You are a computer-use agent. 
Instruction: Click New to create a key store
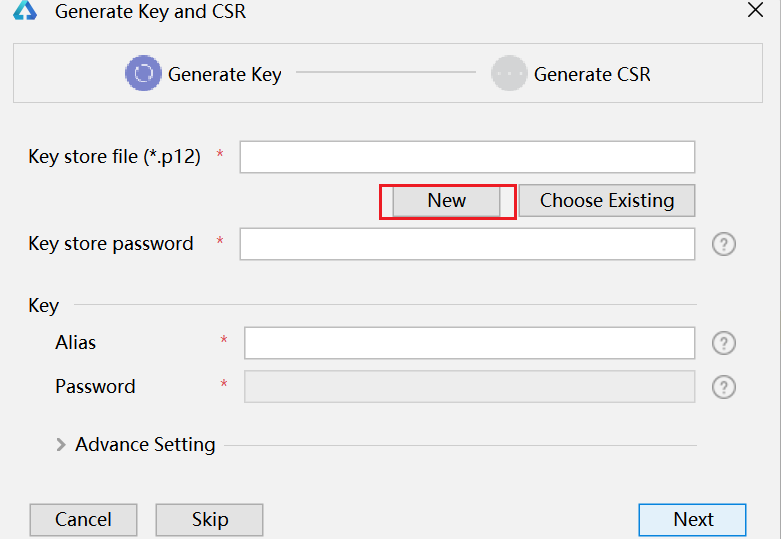[447, 201]
